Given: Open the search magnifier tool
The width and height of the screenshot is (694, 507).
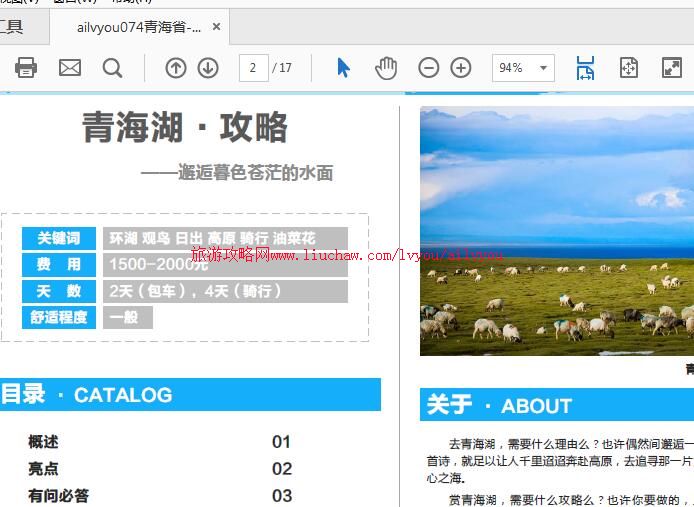Looking at the screenshot, I should [113, 68].
